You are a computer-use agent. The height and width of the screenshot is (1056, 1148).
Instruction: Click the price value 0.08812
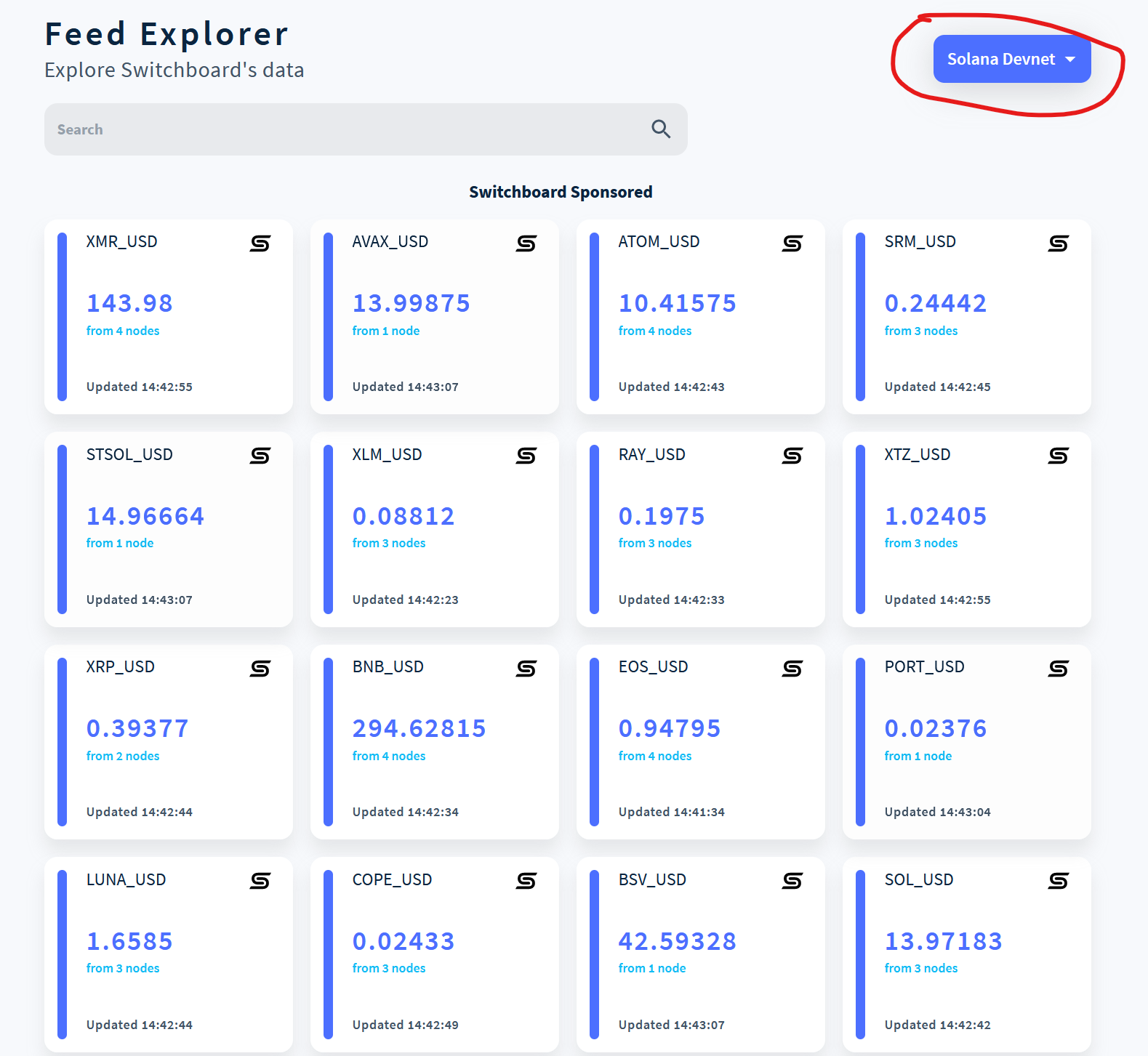click(x=404, y=516)
